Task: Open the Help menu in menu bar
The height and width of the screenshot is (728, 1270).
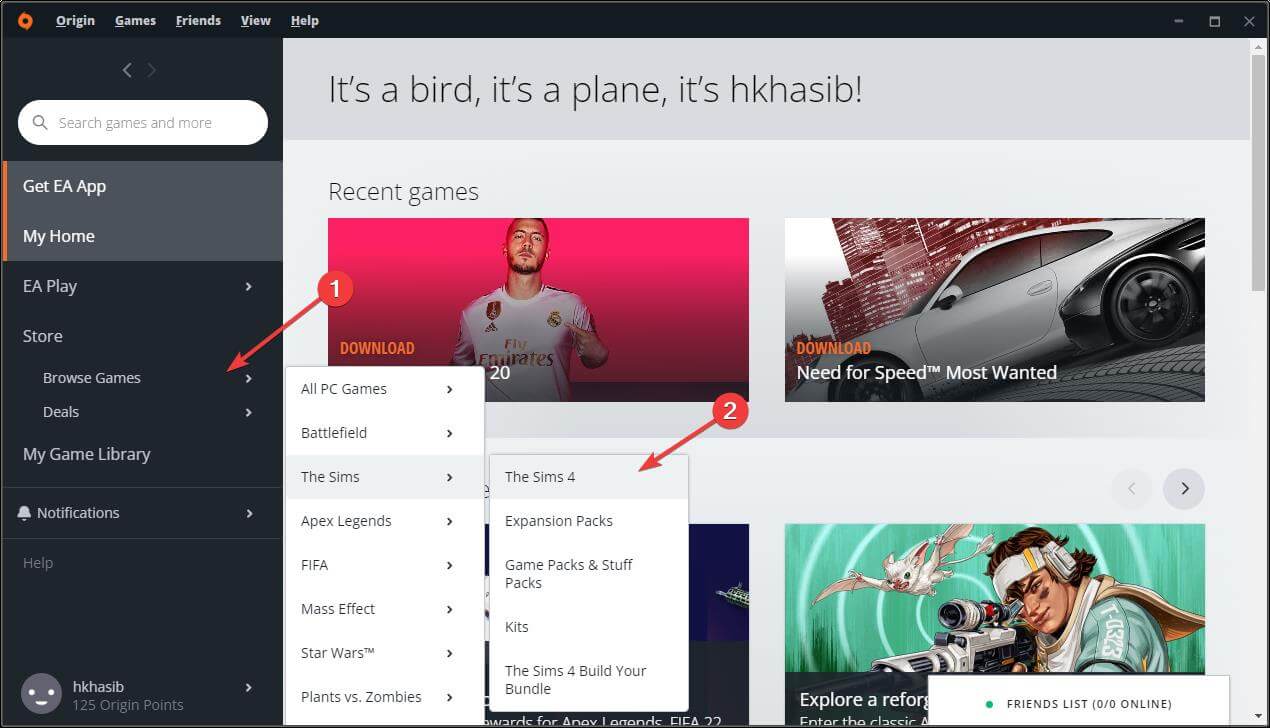Action: (x=305, y=20)
